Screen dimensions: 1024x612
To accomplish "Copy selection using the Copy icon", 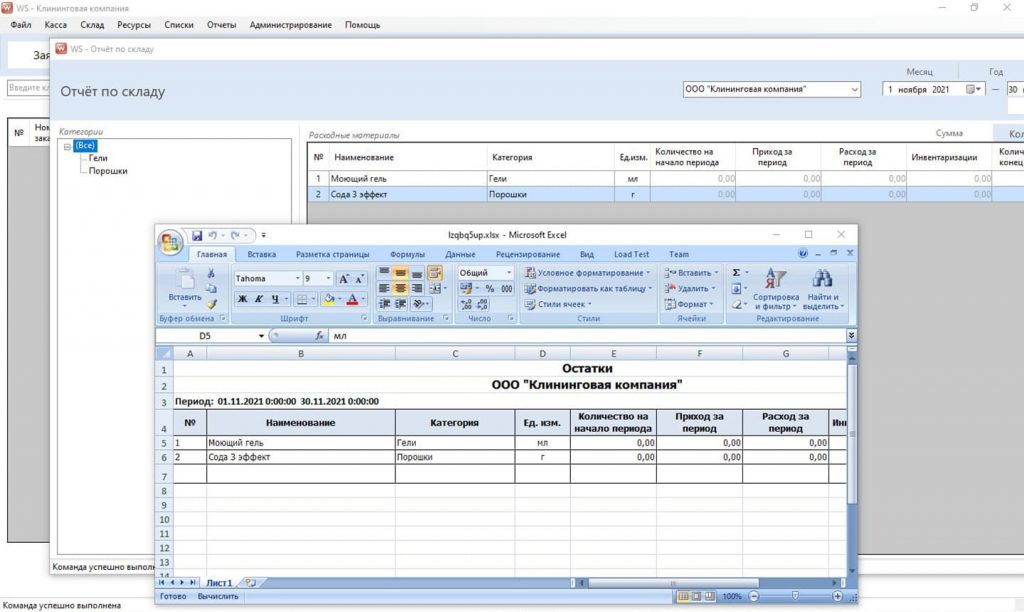I will click(x=211, y=289).
